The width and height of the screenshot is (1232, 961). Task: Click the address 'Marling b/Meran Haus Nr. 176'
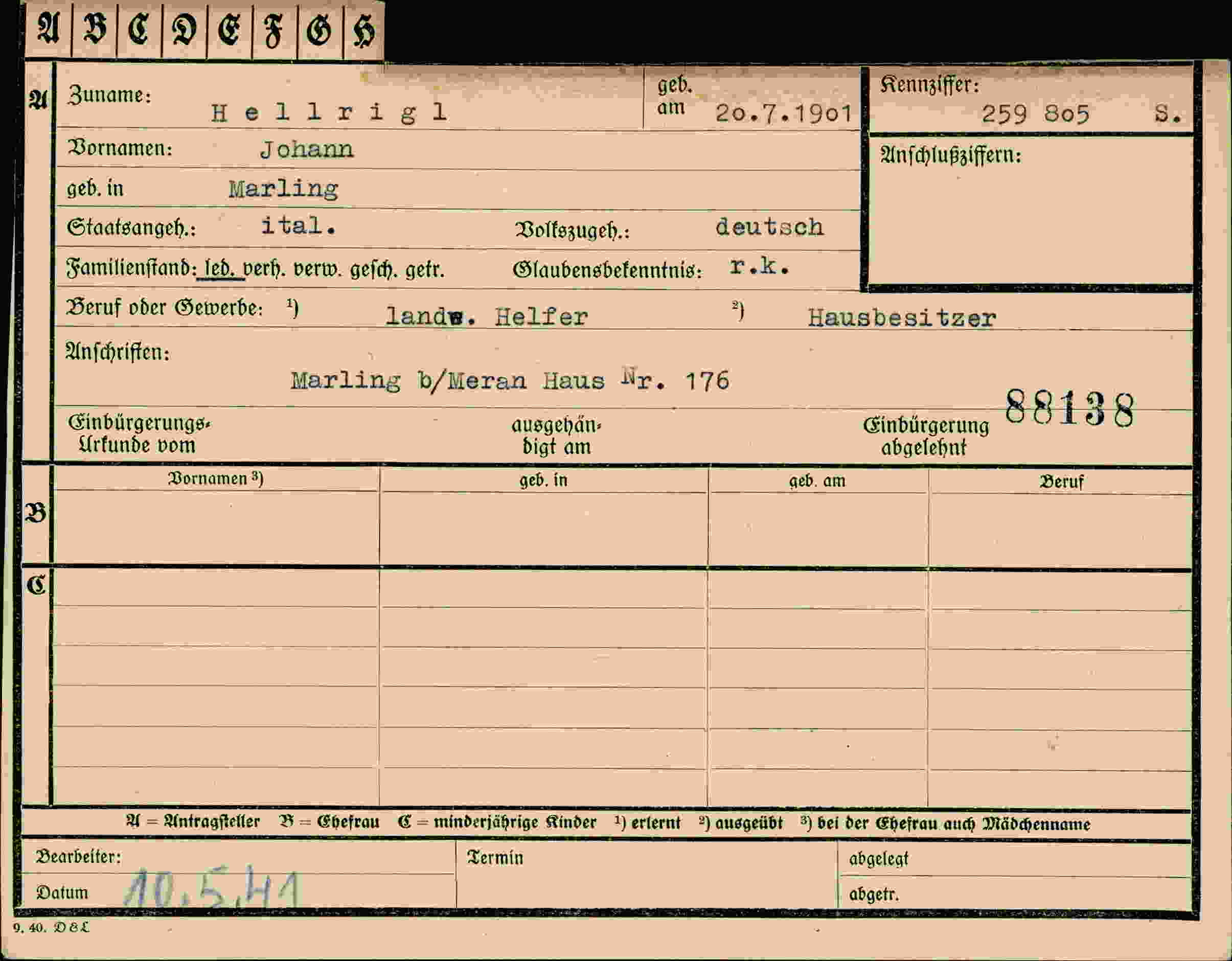pos(510,381)
